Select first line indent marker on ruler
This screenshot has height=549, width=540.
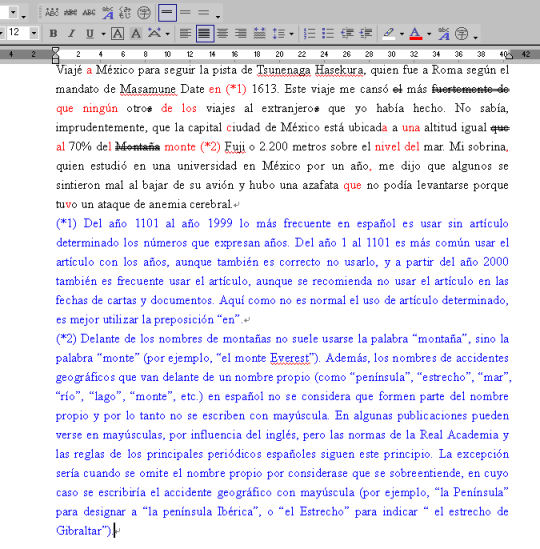click(55, 51)
